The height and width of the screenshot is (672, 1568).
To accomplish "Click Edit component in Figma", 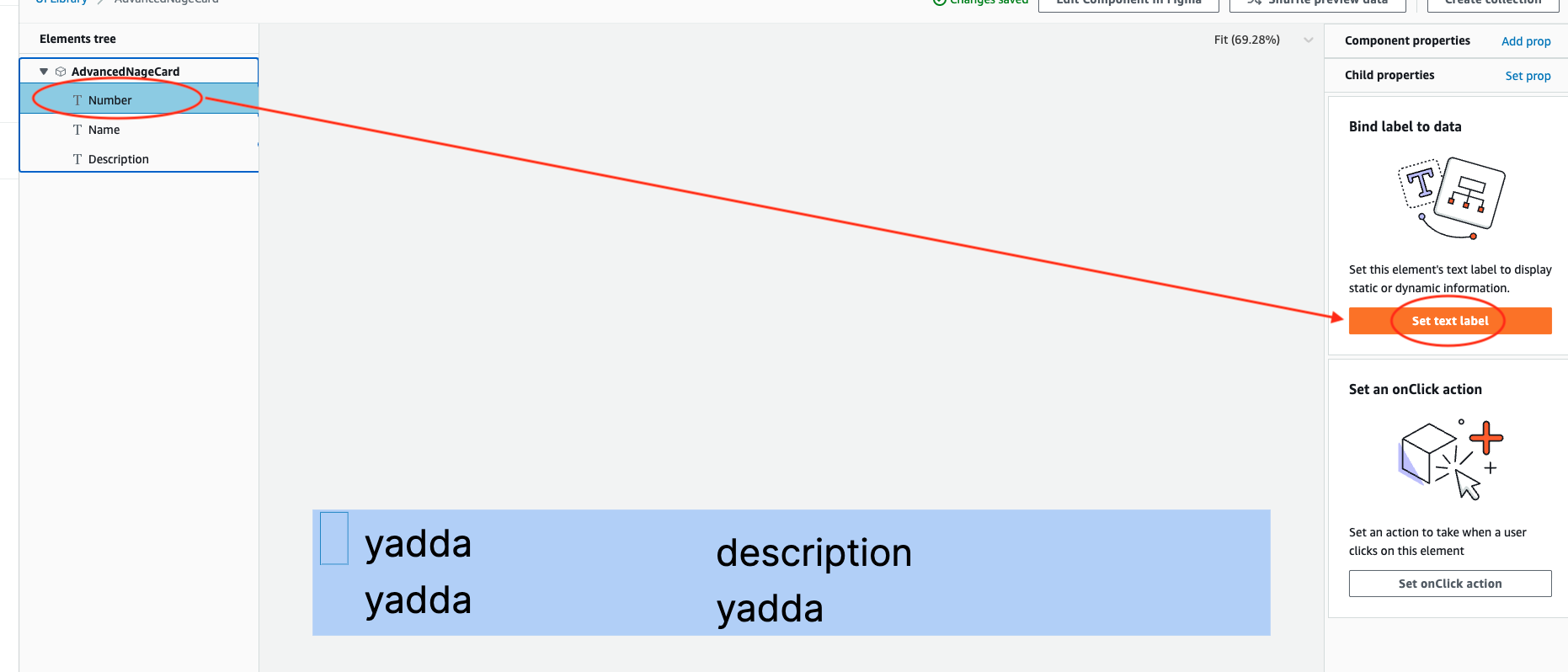I will click(x=1128, y=2).
